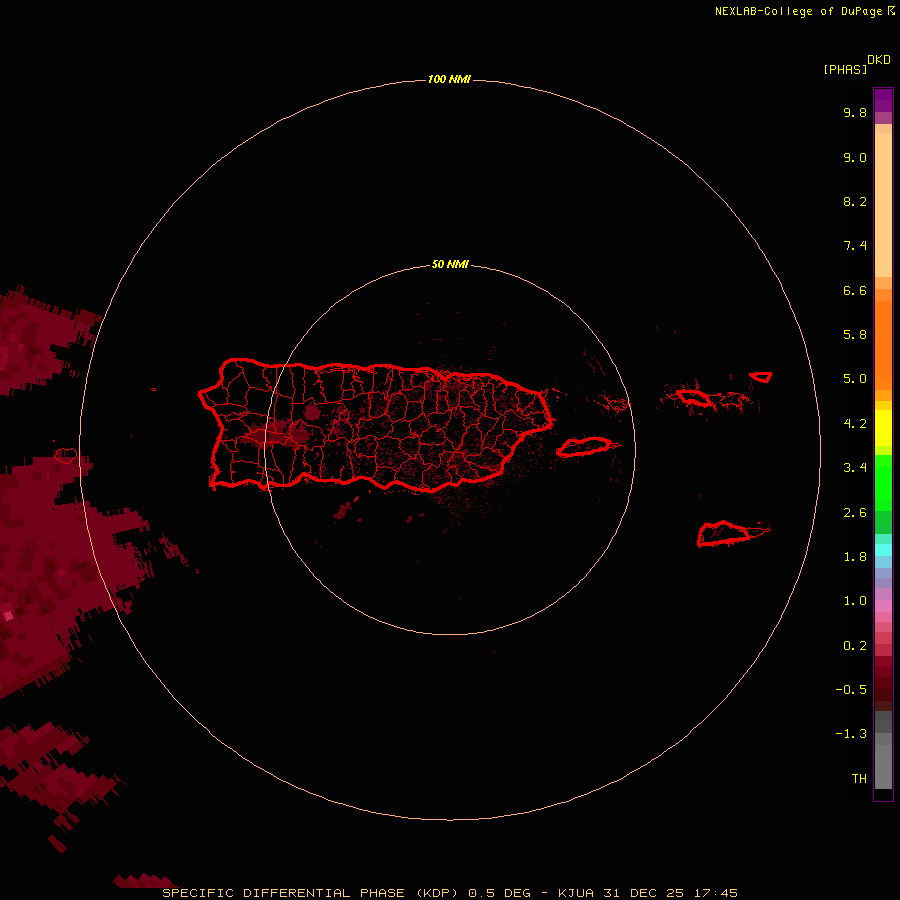Click the 1.8 value on color scale
900x900 pixels.
(855, 557)
